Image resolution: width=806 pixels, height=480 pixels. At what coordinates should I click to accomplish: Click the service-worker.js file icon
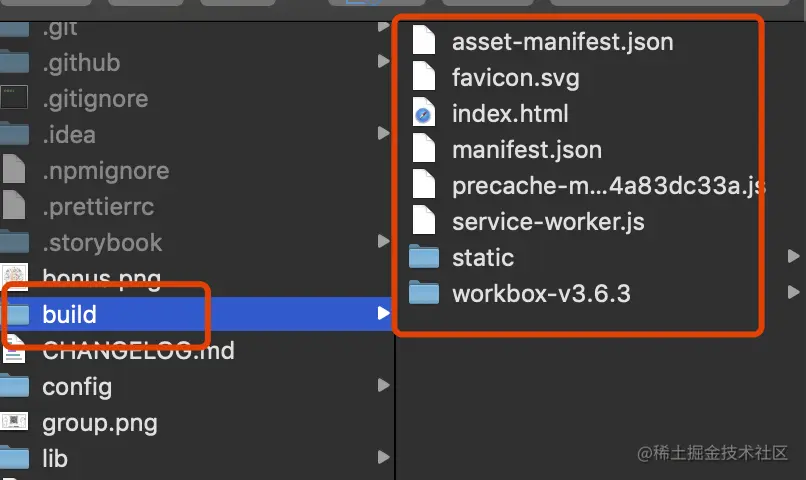pyautogui.click(x=424, y=220)
